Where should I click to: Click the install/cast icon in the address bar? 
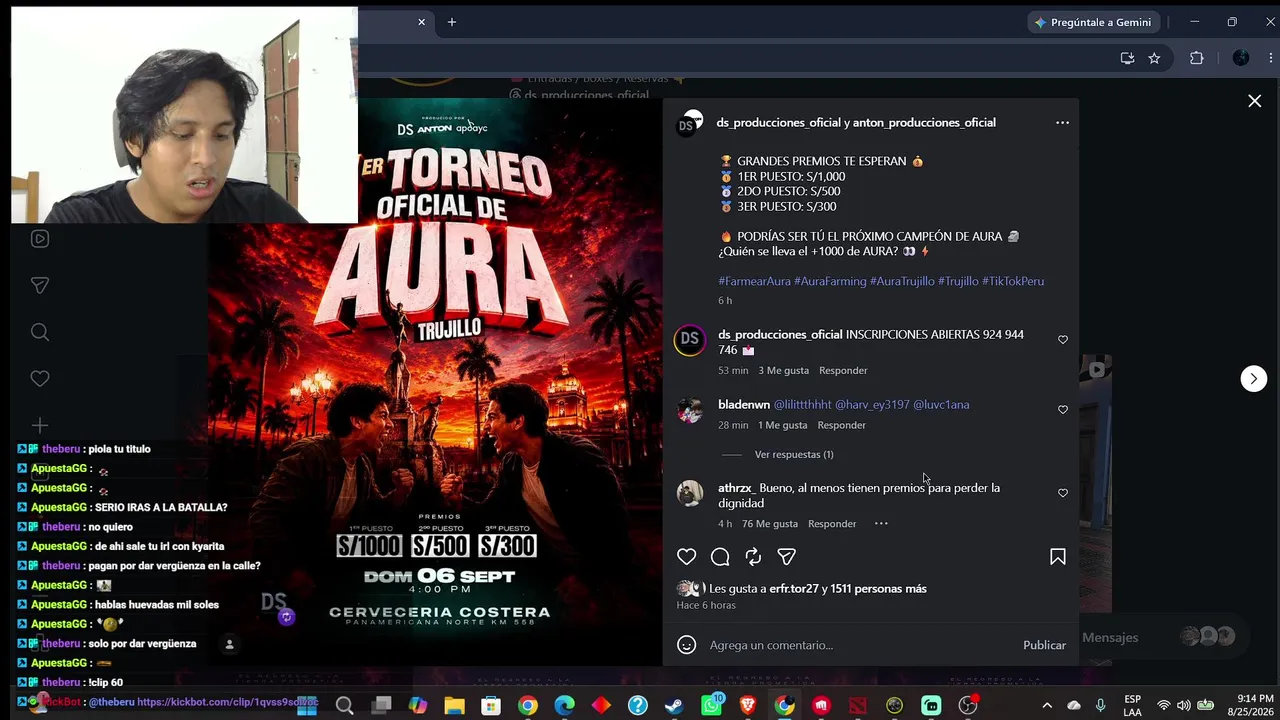(1127, 58)
